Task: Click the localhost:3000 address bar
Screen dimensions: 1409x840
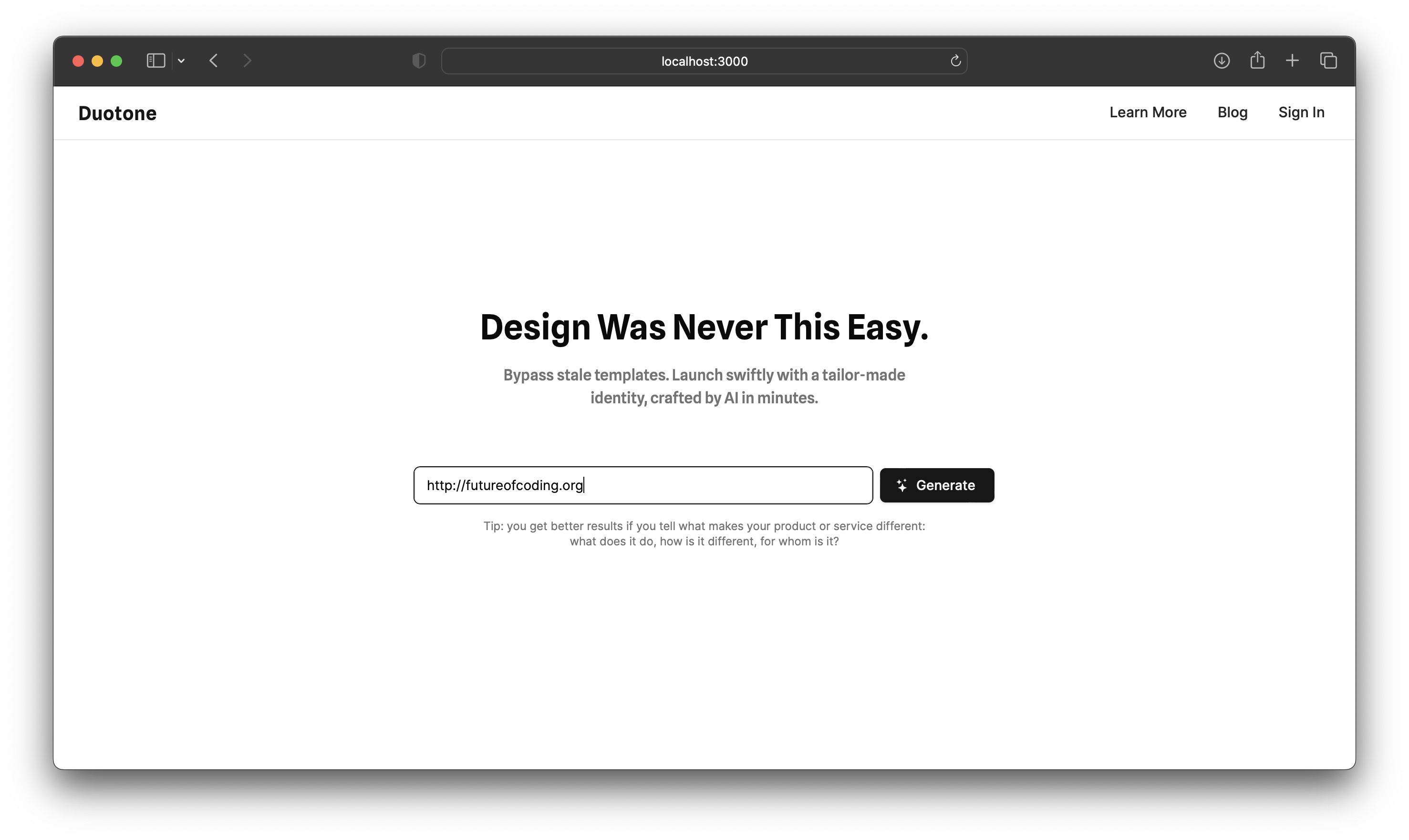Action: point(704,60)
